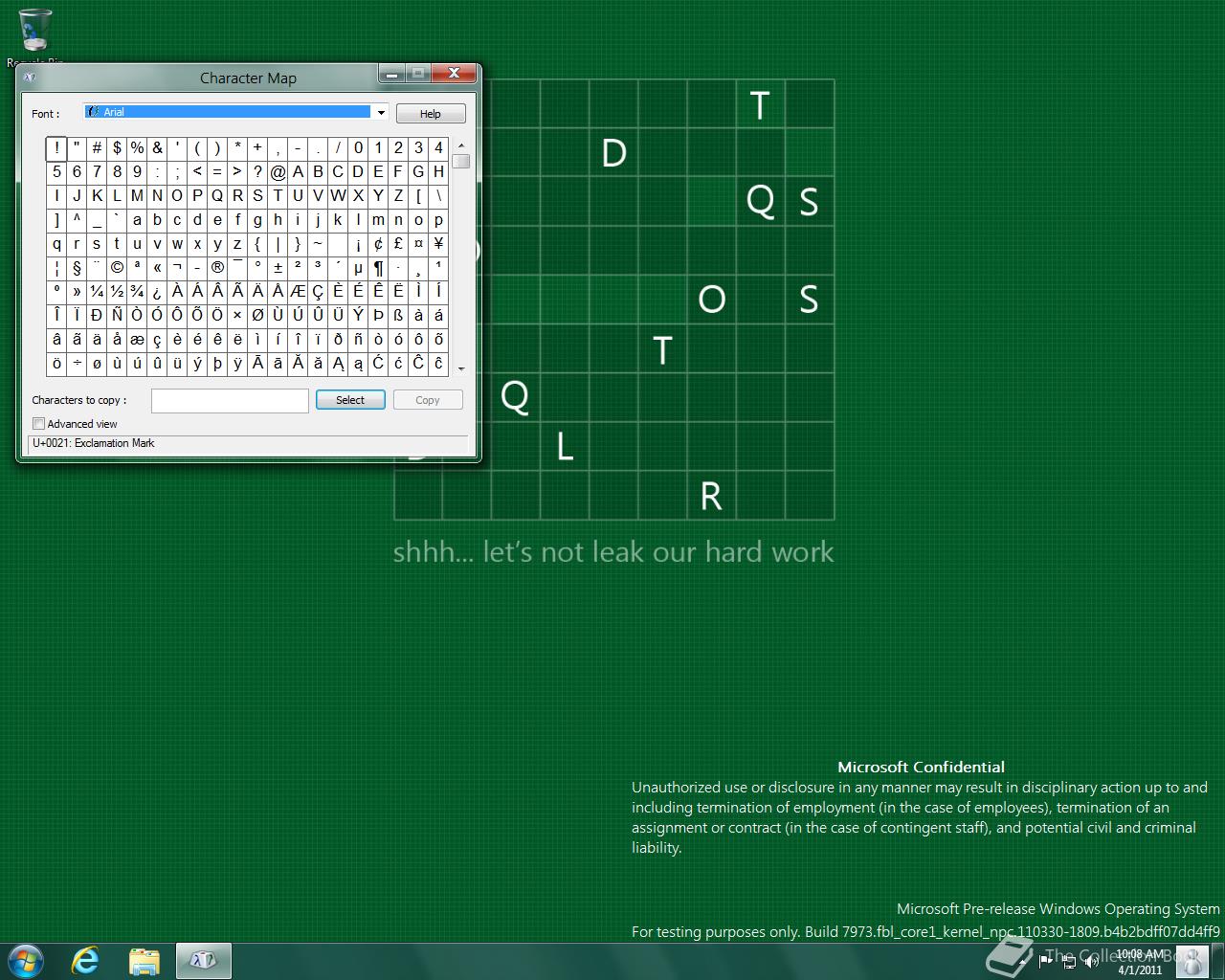Select the « left guillemet cell
The image size is (1225, 980).
coord(157,267)
